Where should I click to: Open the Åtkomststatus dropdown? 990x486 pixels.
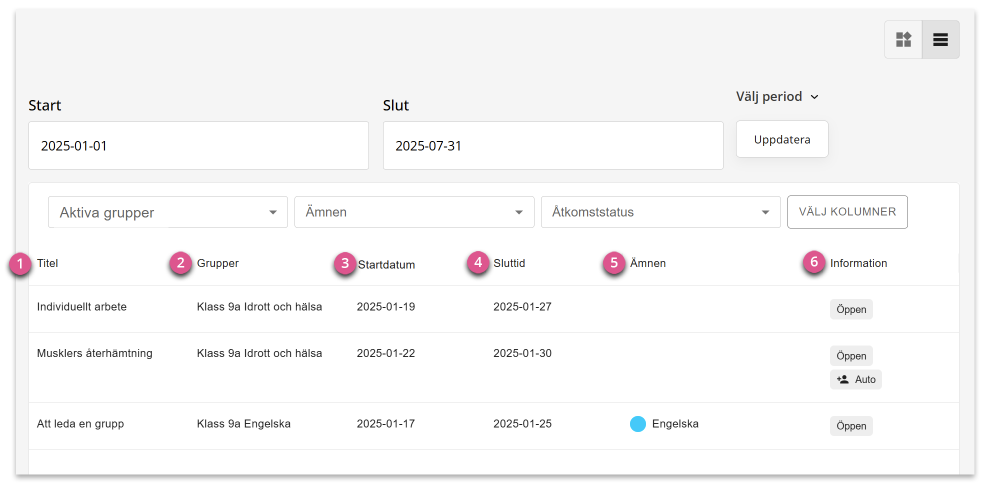coord(661,213)
